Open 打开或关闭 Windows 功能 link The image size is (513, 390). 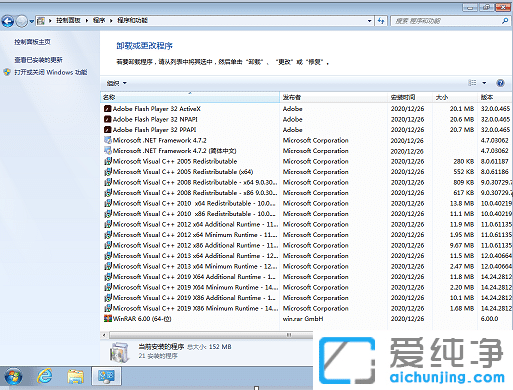(51, 72)
